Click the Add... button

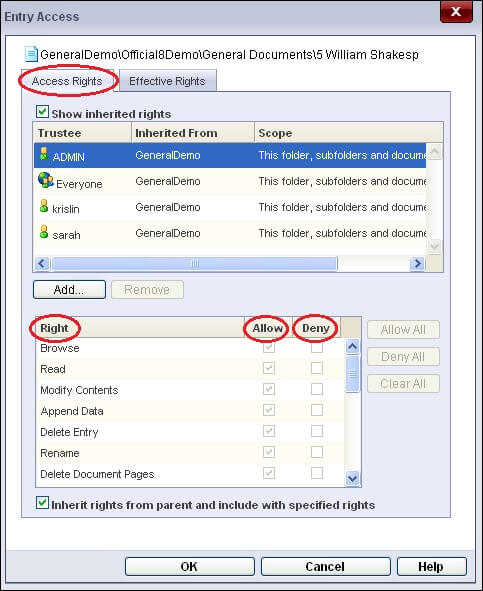(x=69, y=289)
